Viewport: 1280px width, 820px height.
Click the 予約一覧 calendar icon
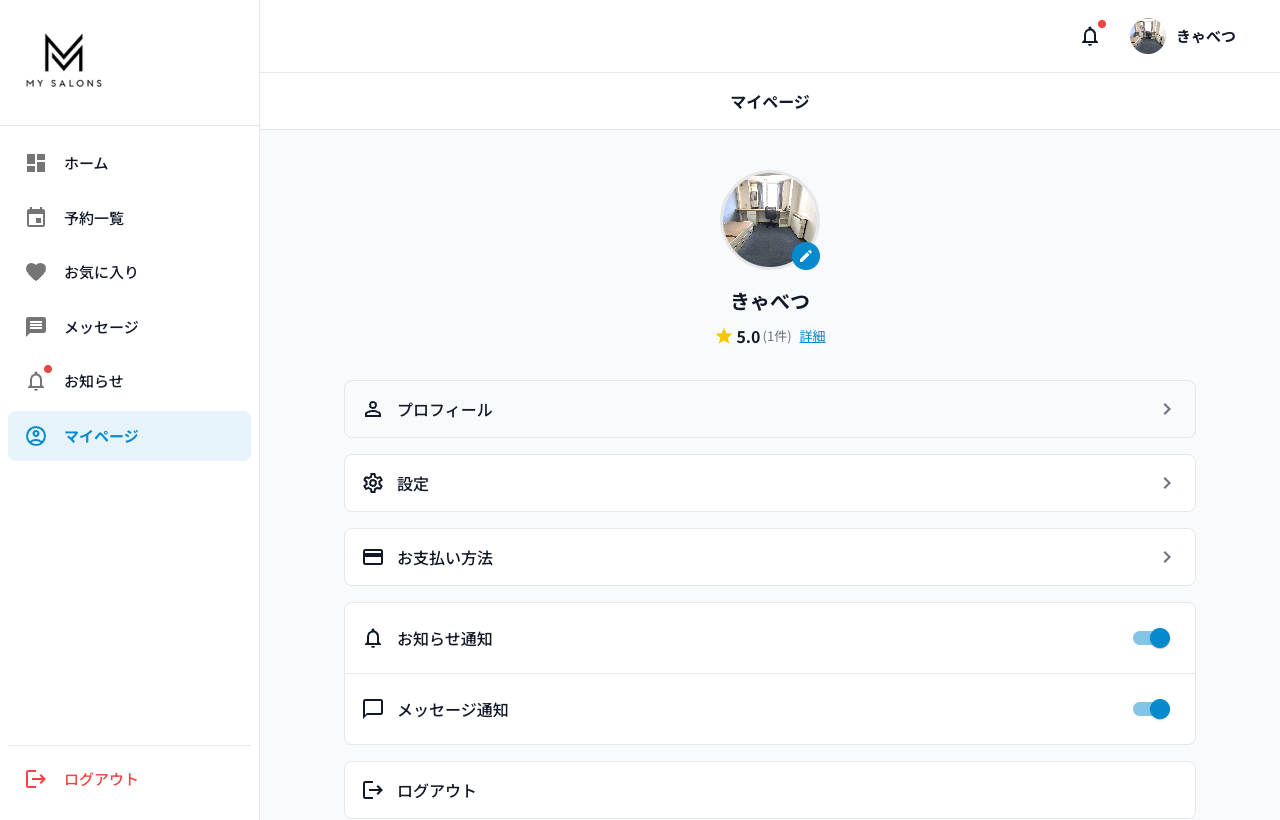pos(36,217)
